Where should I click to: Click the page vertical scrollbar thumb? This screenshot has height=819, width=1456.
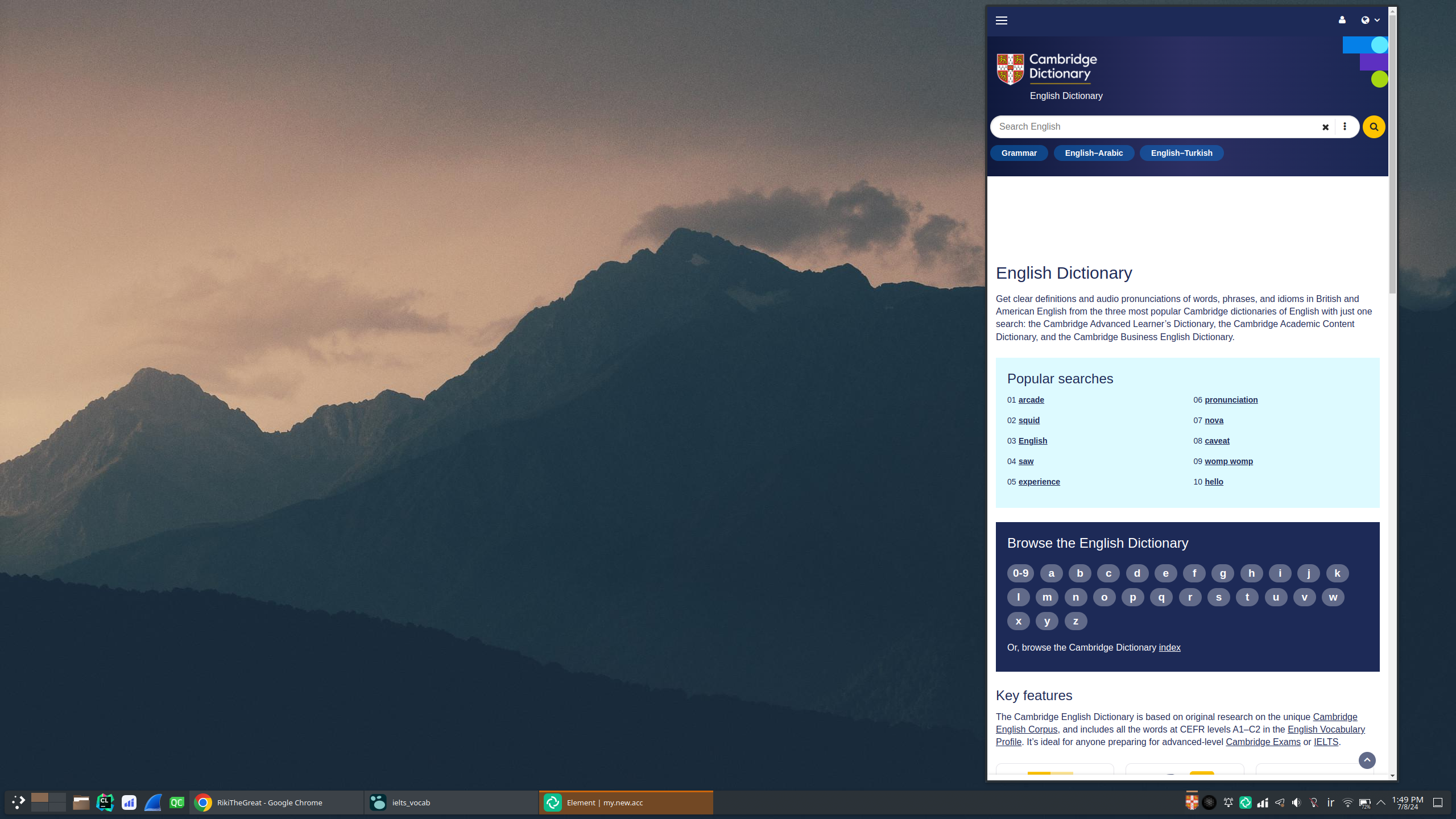click(1392, 154)
